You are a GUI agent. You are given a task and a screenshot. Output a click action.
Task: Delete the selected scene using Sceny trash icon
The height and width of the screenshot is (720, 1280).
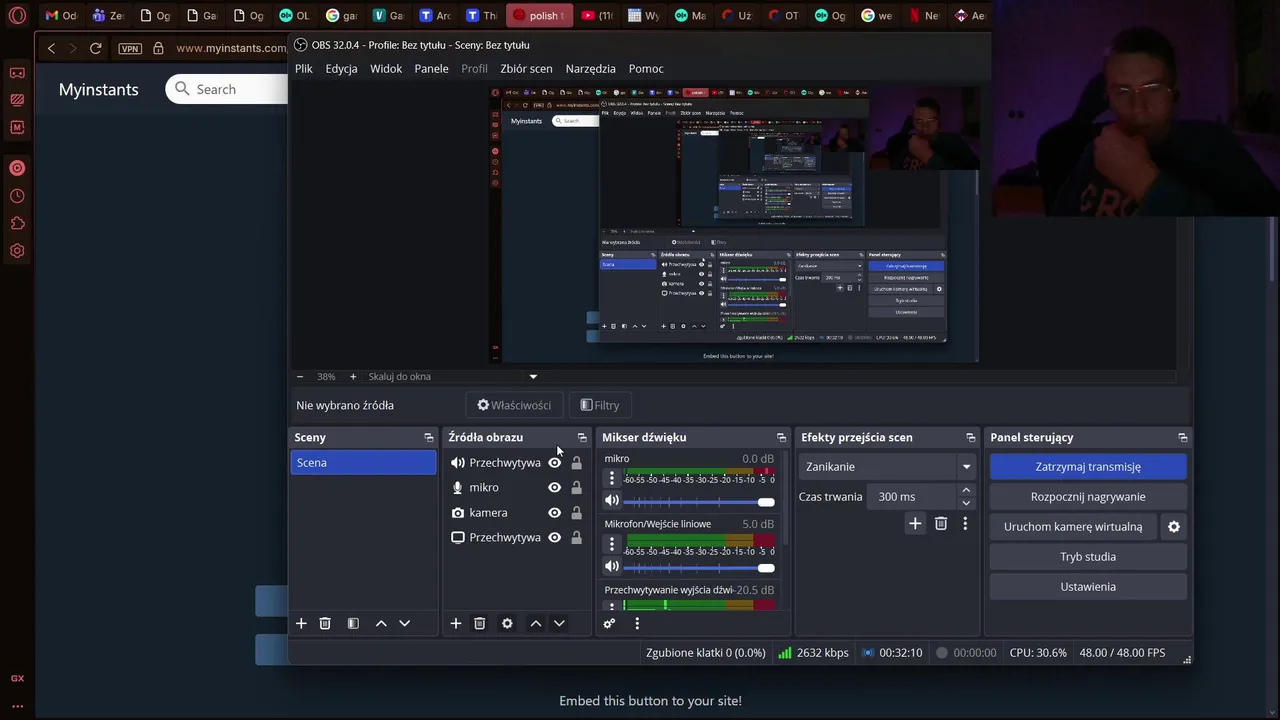point(325,623)
